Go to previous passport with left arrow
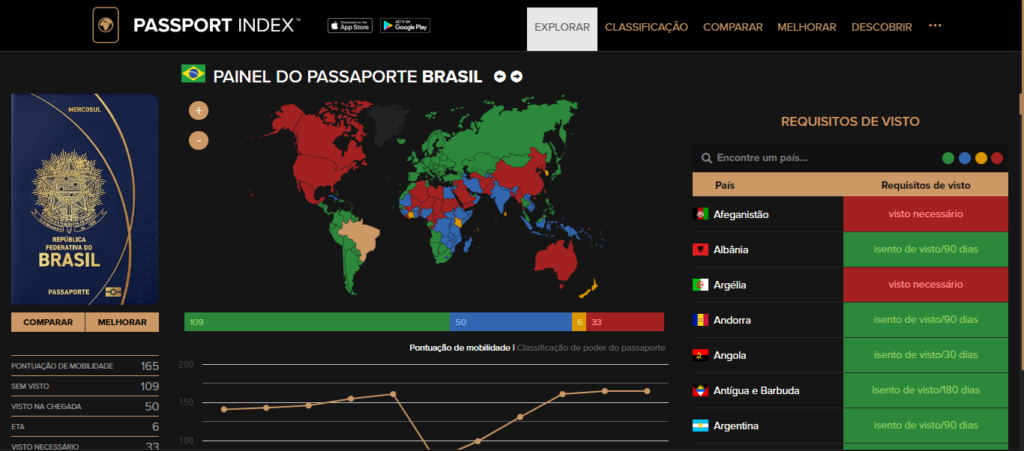The height and width of the screenshot is (451, 1024). (500, 77)
